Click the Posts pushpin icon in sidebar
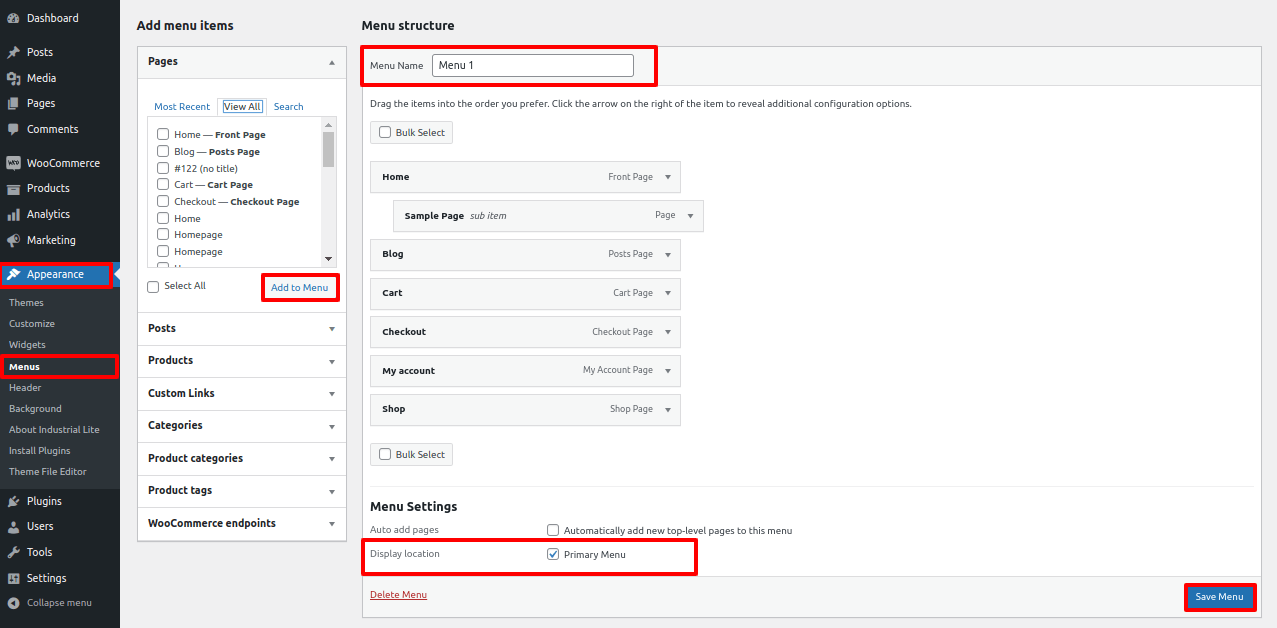 click(x=13, y=52)
